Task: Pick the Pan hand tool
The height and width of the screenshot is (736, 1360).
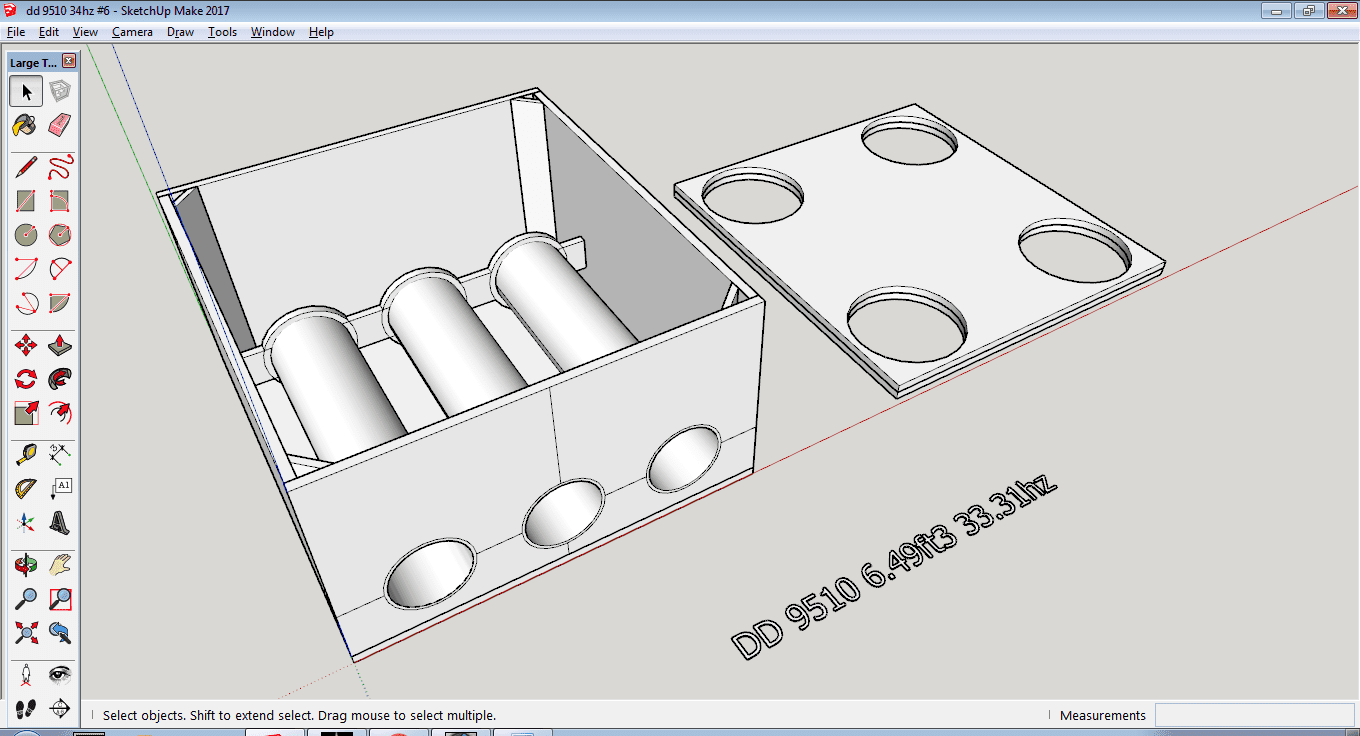Action: point(60,565)
